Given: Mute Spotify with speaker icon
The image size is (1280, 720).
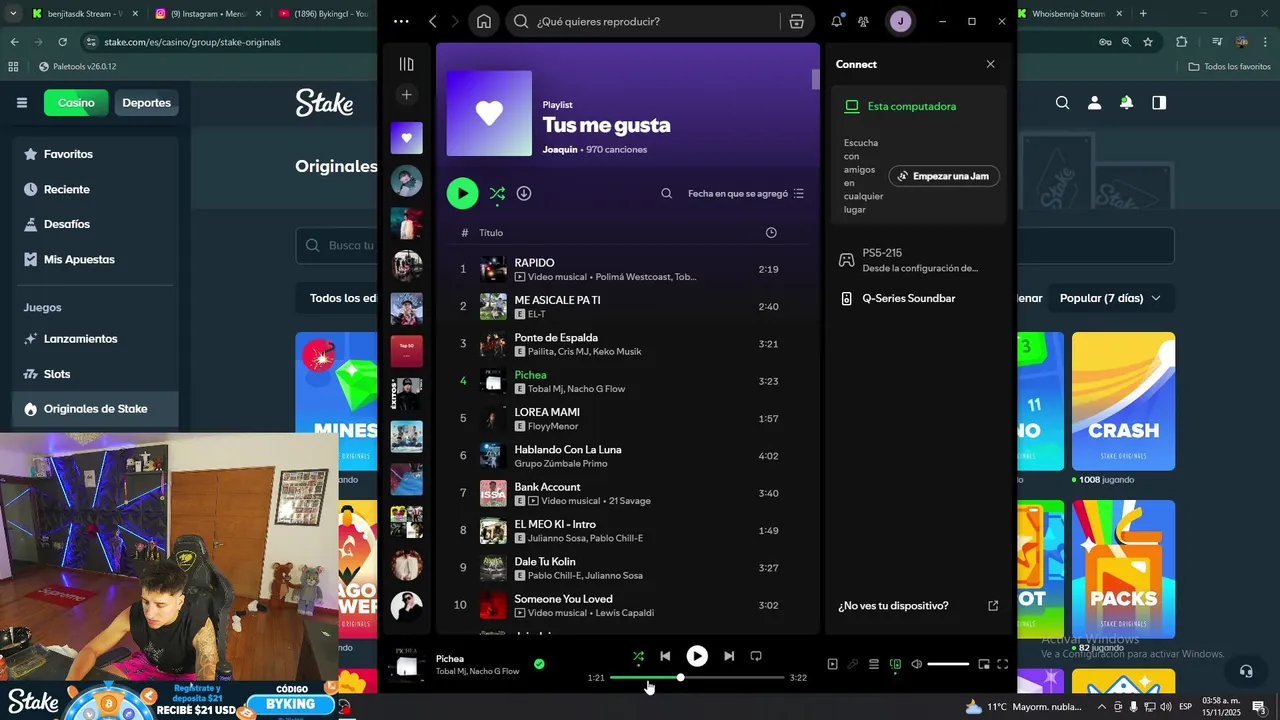Looking at the screenshot, I should [916, 664].
